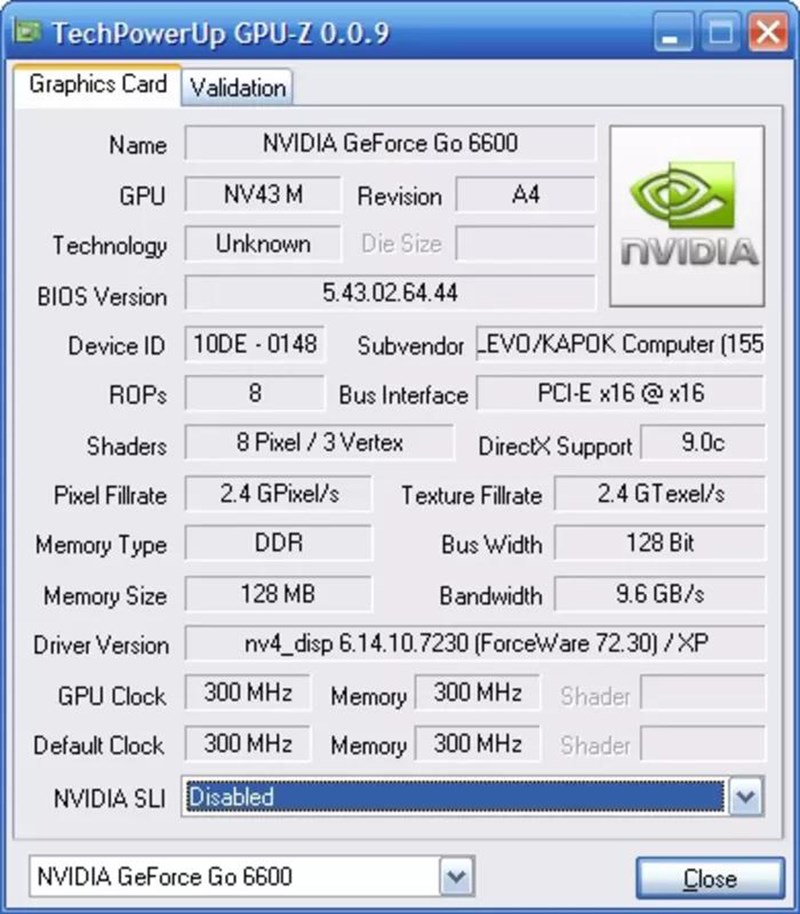The image size is (800, 914).
Task: Click the GPU-Z window title bar text
Action: [220, 33]
